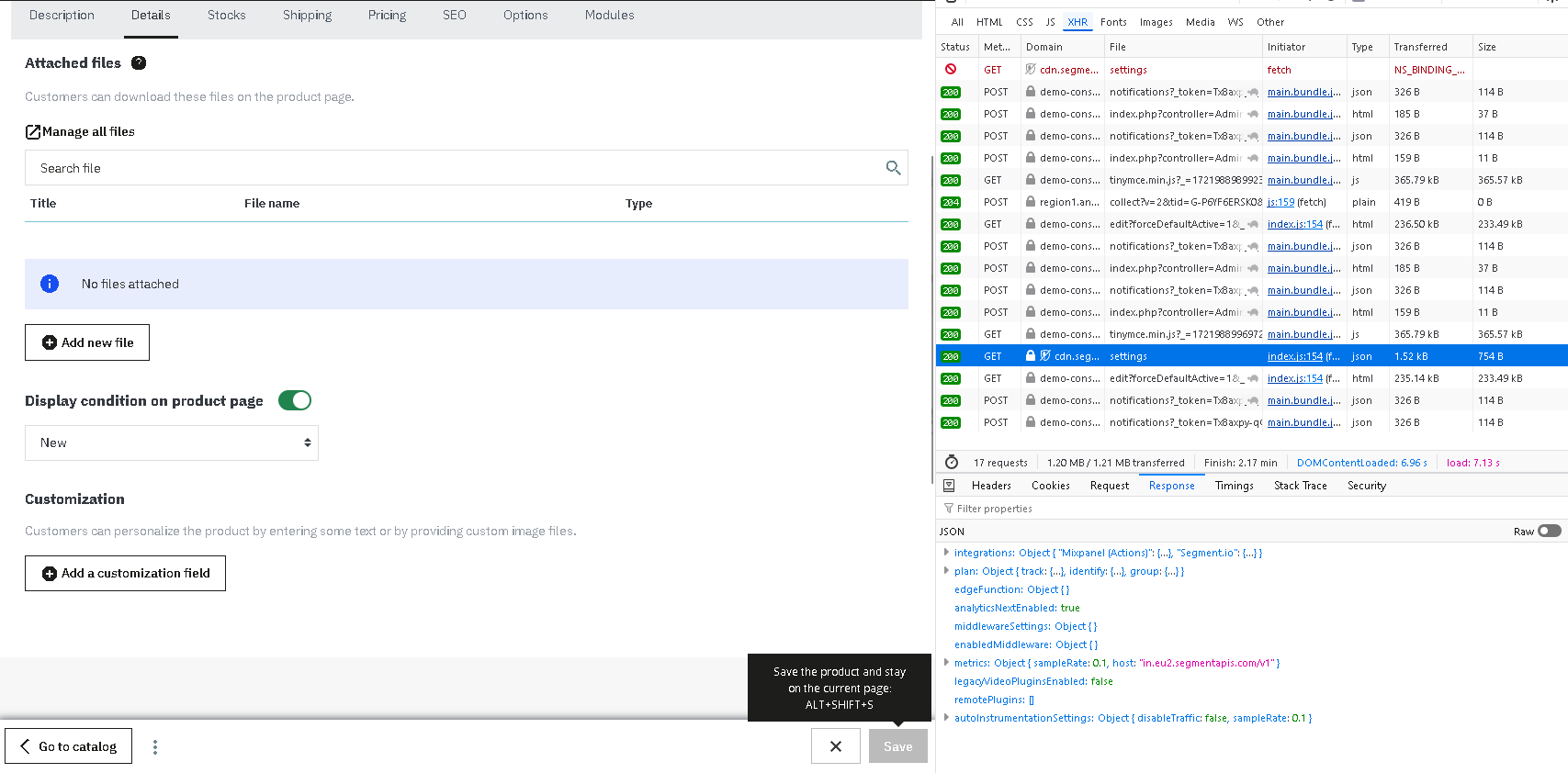Filter network requests by Images
1568x773 pixels.
[x=1156, y=22]
